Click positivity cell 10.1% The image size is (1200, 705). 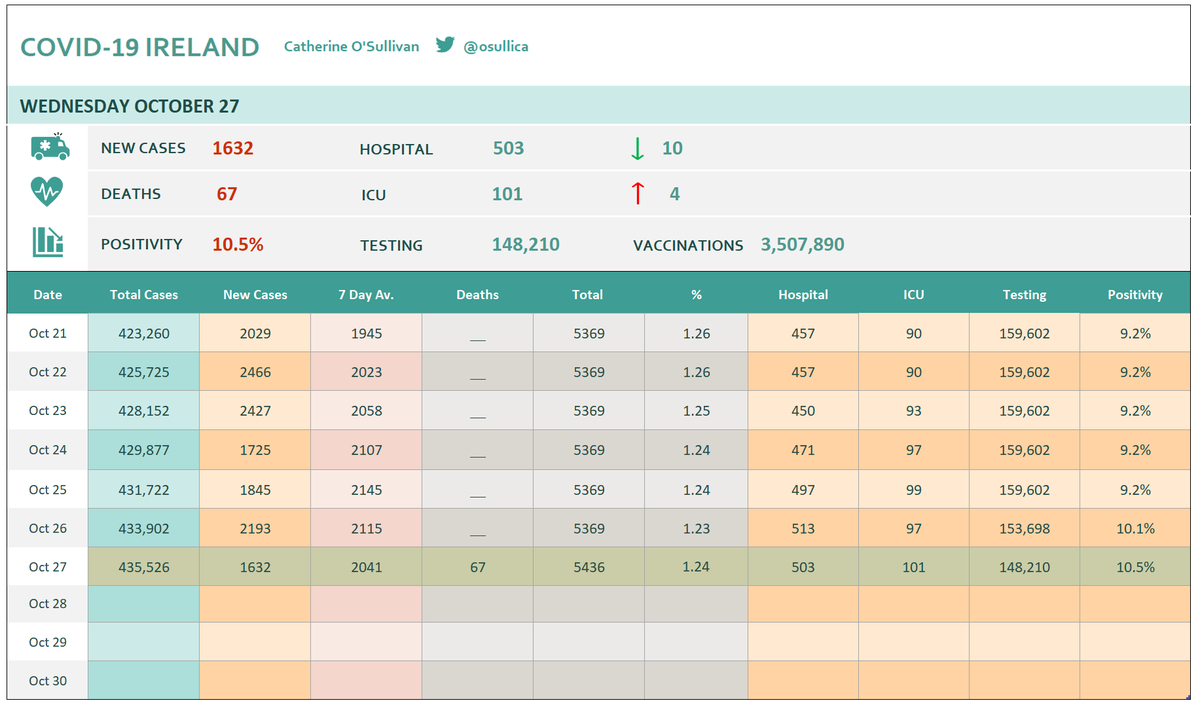click(1136, 528)
